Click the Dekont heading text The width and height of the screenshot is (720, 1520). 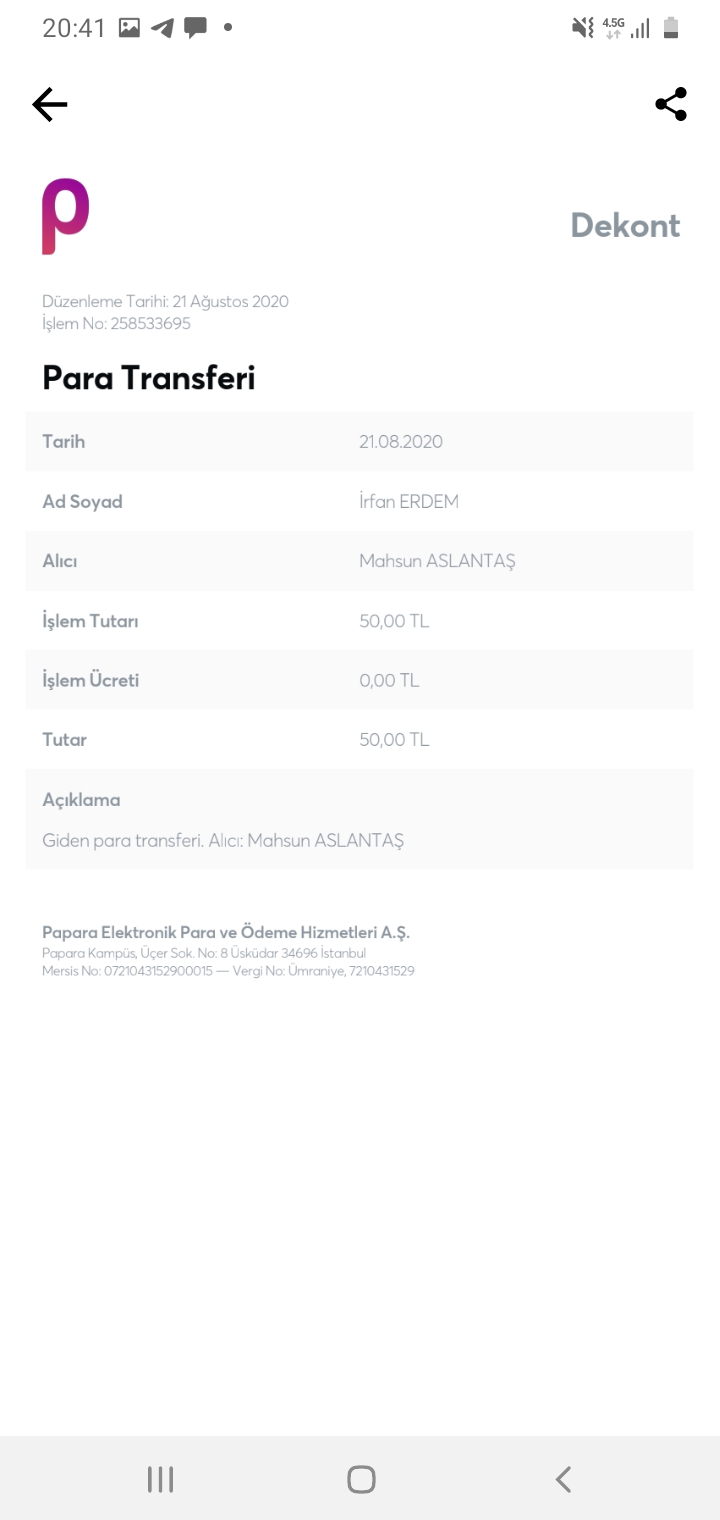tap(626, 225)
